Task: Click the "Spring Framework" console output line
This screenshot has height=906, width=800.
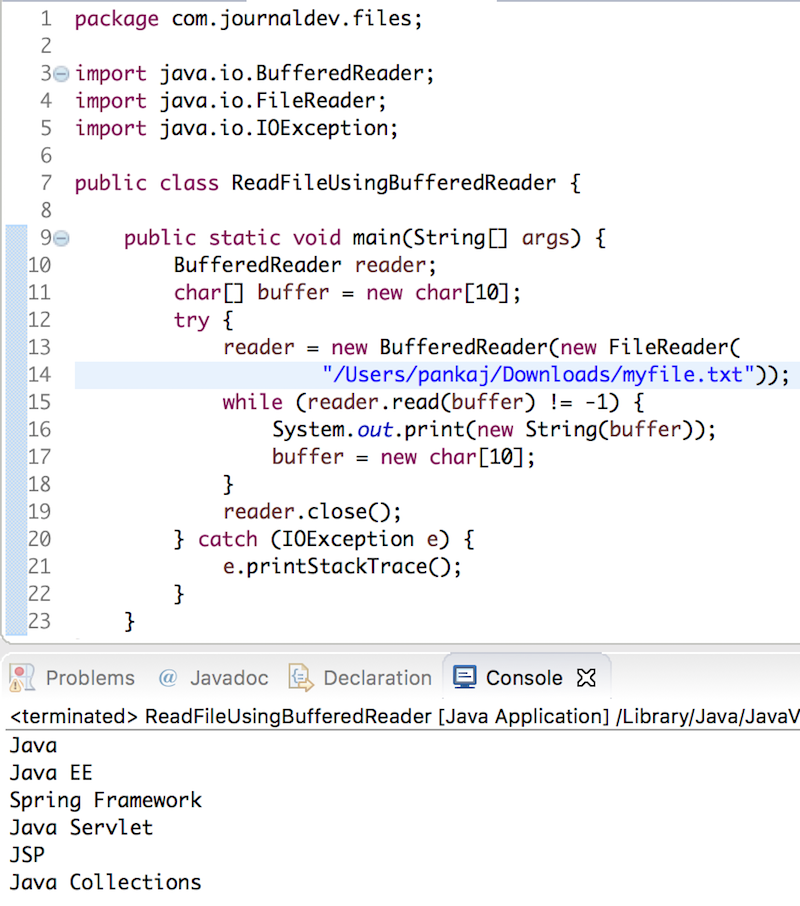Action: tap(106, 801)
